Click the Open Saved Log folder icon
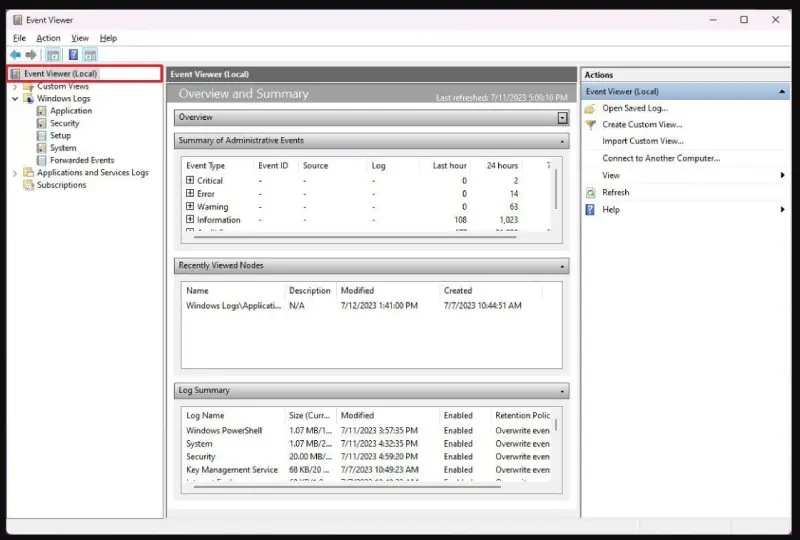This screenshot has height=540, width=800. [590, 108]
